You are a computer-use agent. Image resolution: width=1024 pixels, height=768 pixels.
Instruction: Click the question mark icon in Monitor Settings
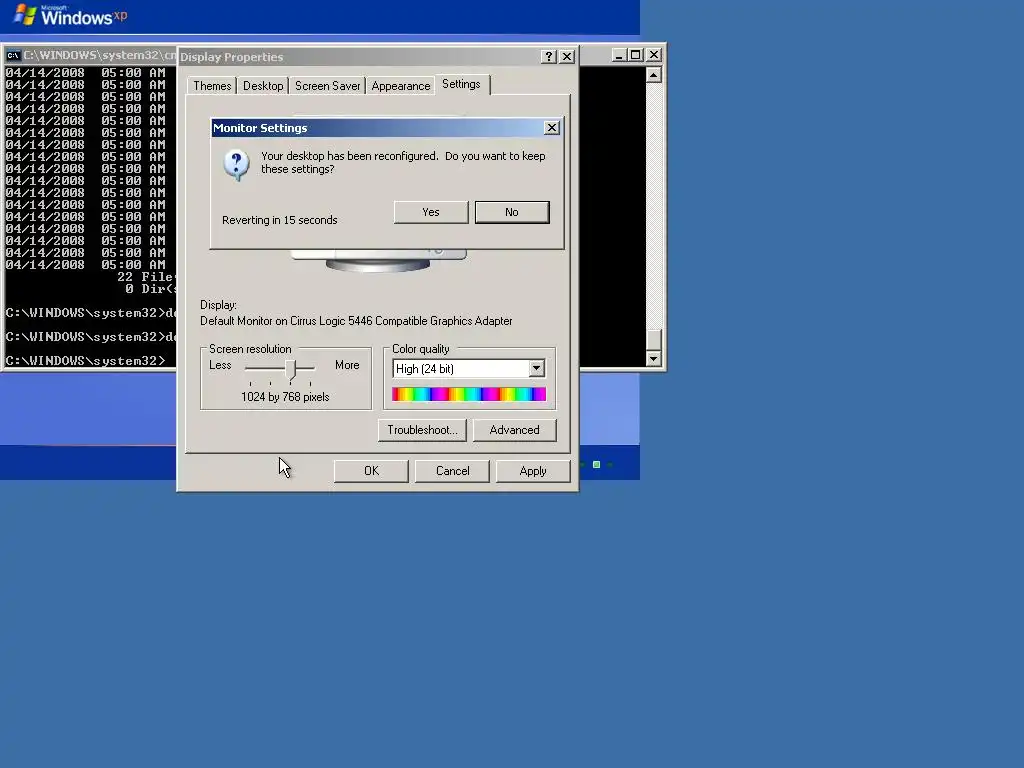pyautogui.click(x=236, y=165)
